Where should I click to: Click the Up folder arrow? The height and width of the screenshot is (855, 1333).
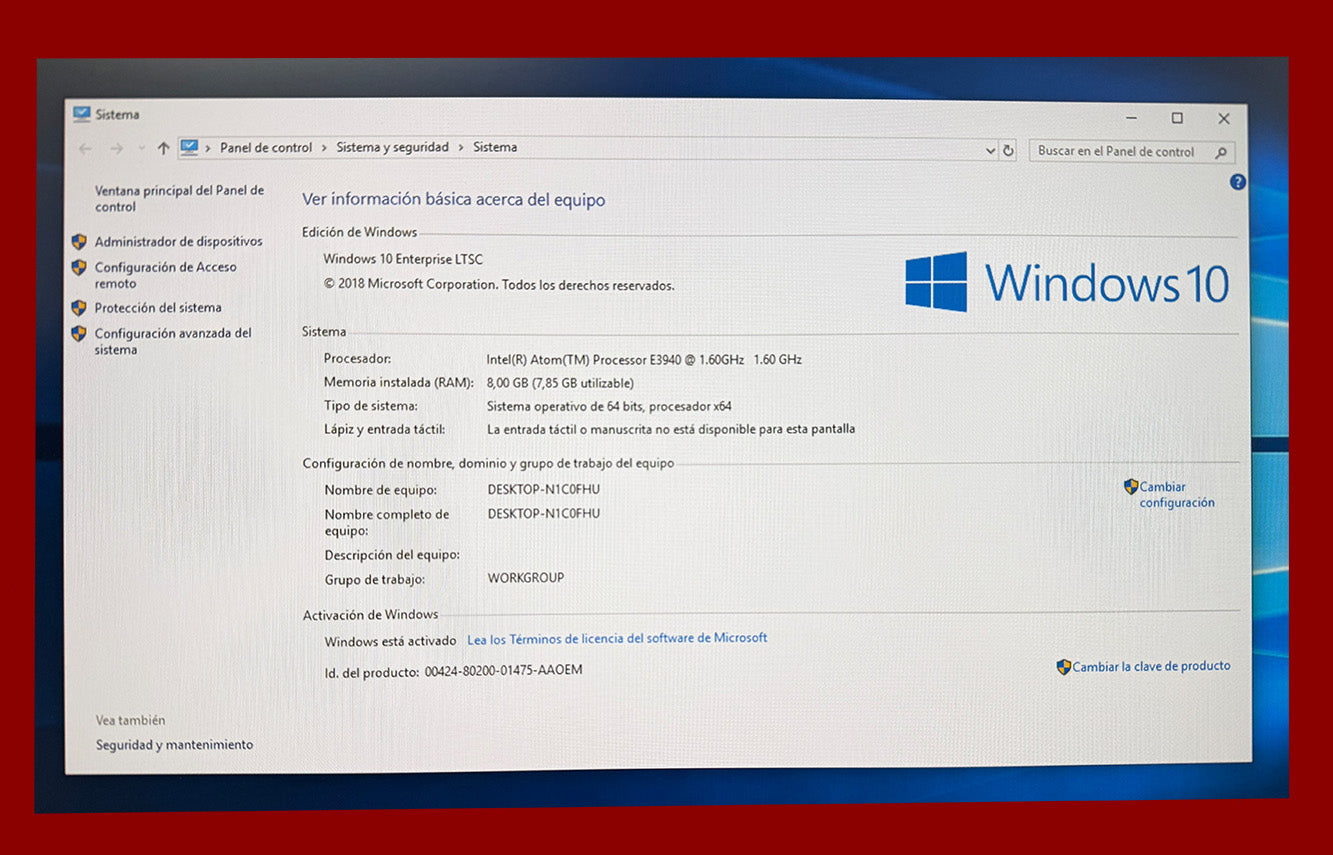point(163,148)
